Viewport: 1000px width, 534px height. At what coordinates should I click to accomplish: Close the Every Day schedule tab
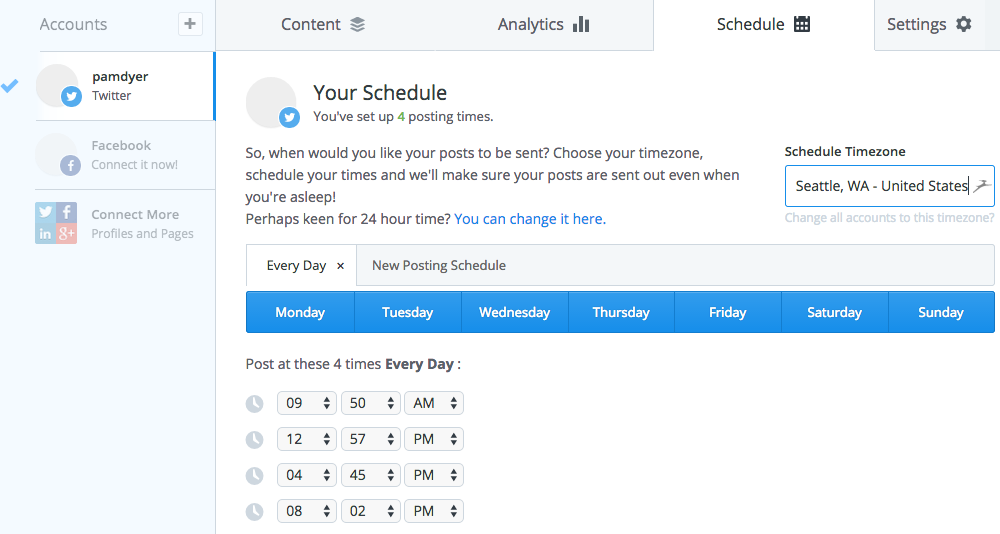coord(340,266)
